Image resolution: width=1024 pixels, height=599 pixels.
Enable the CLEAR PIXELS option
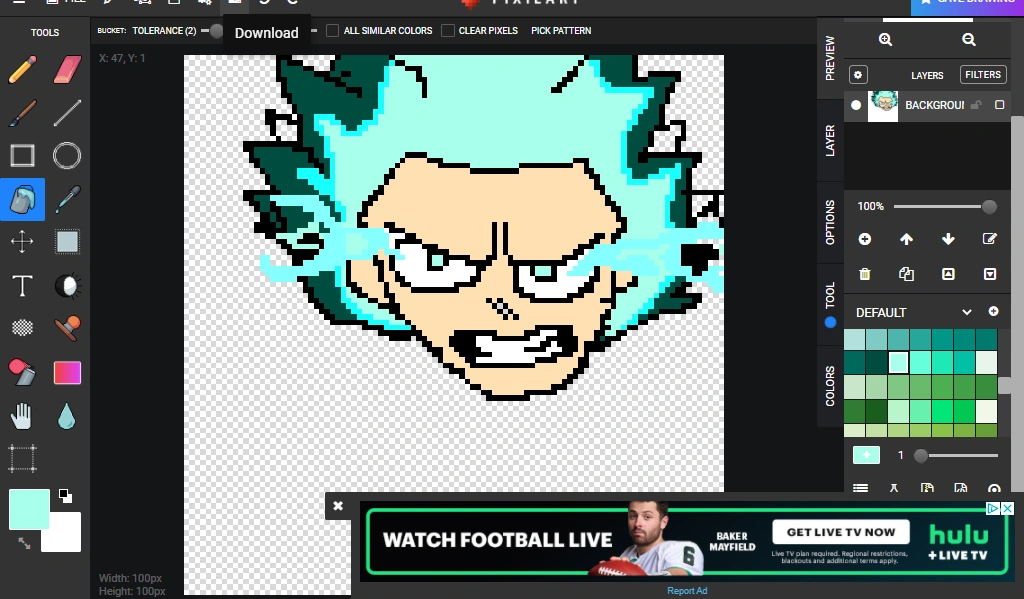tap(446, 30)
